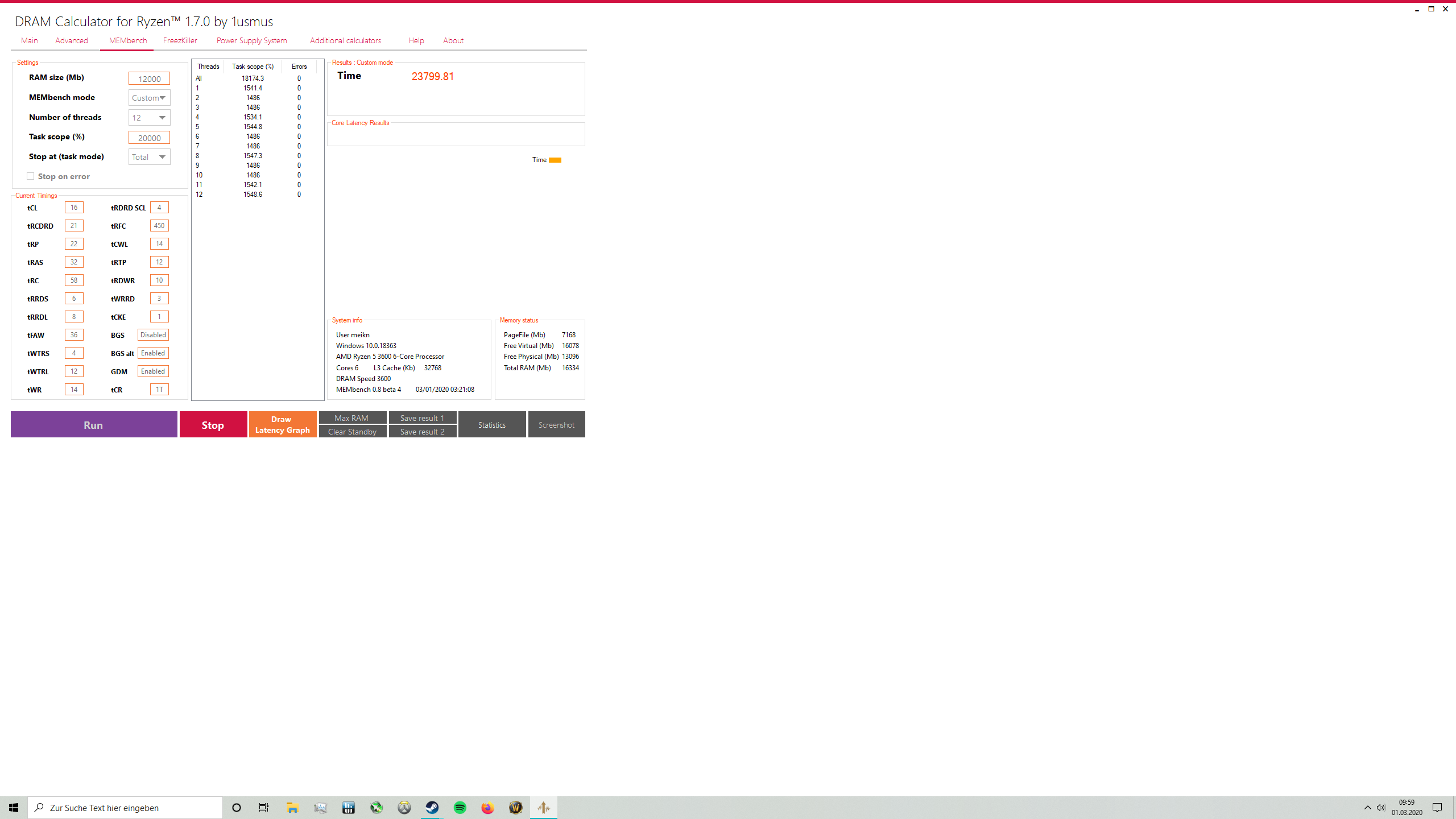Select the active DRAM Calculator taskbar icon
This screenshot has width=1456, height=819.
(543, 807)
